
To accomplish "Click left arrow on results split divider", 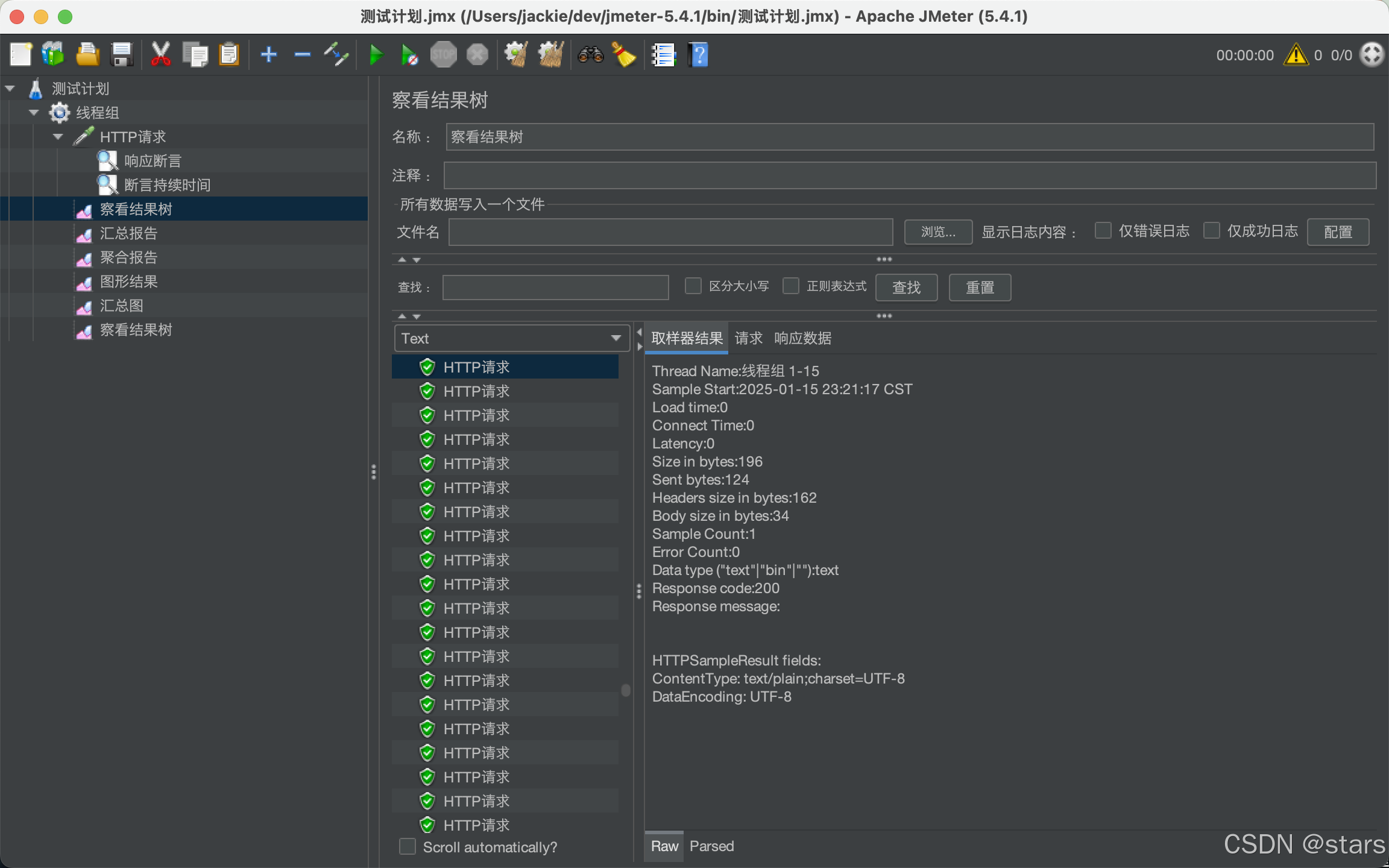I will click(639, 332).
